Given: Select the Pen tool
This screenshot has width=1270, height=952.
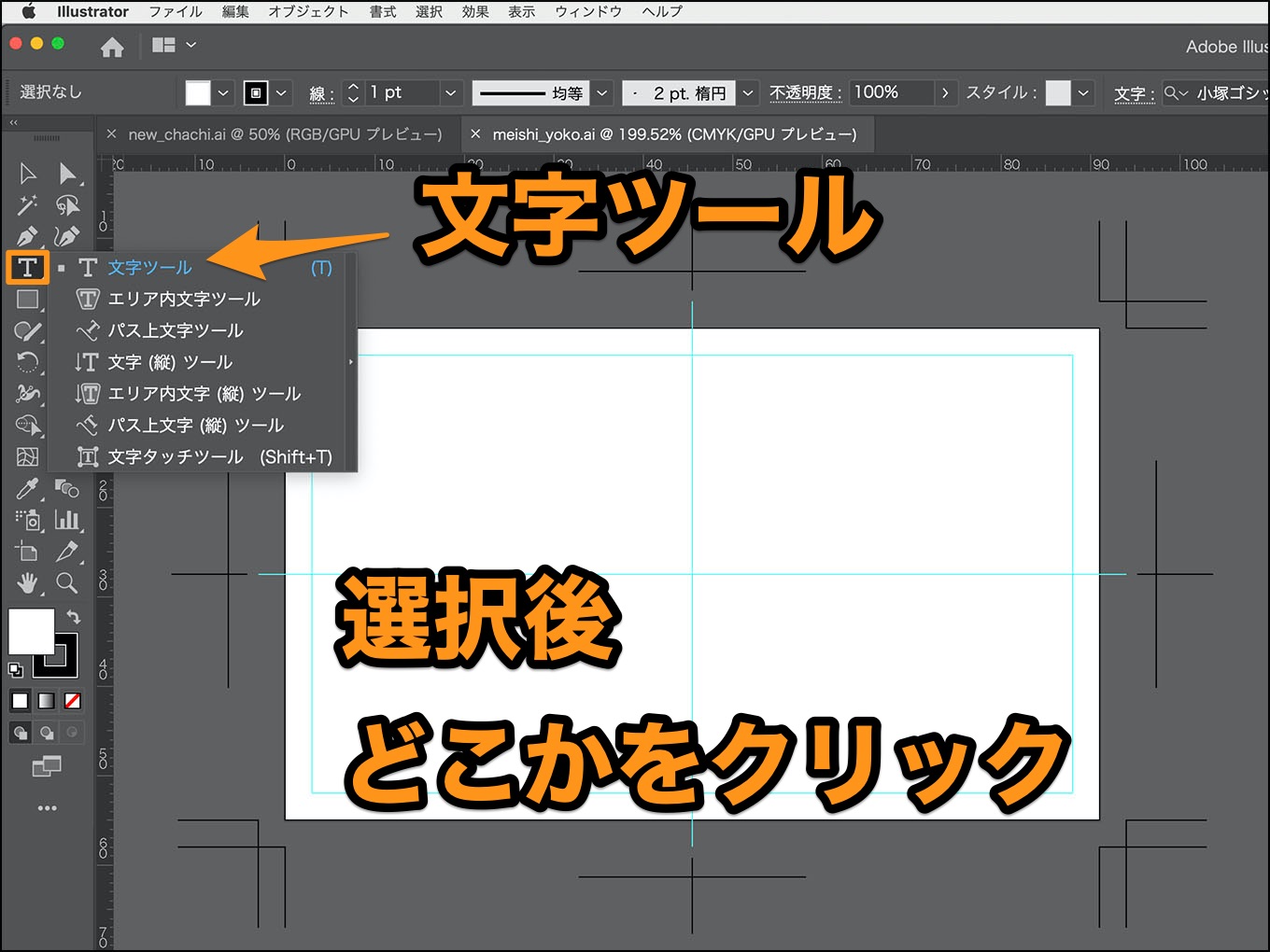Looking at the screenshot, I should click(27, 236).
